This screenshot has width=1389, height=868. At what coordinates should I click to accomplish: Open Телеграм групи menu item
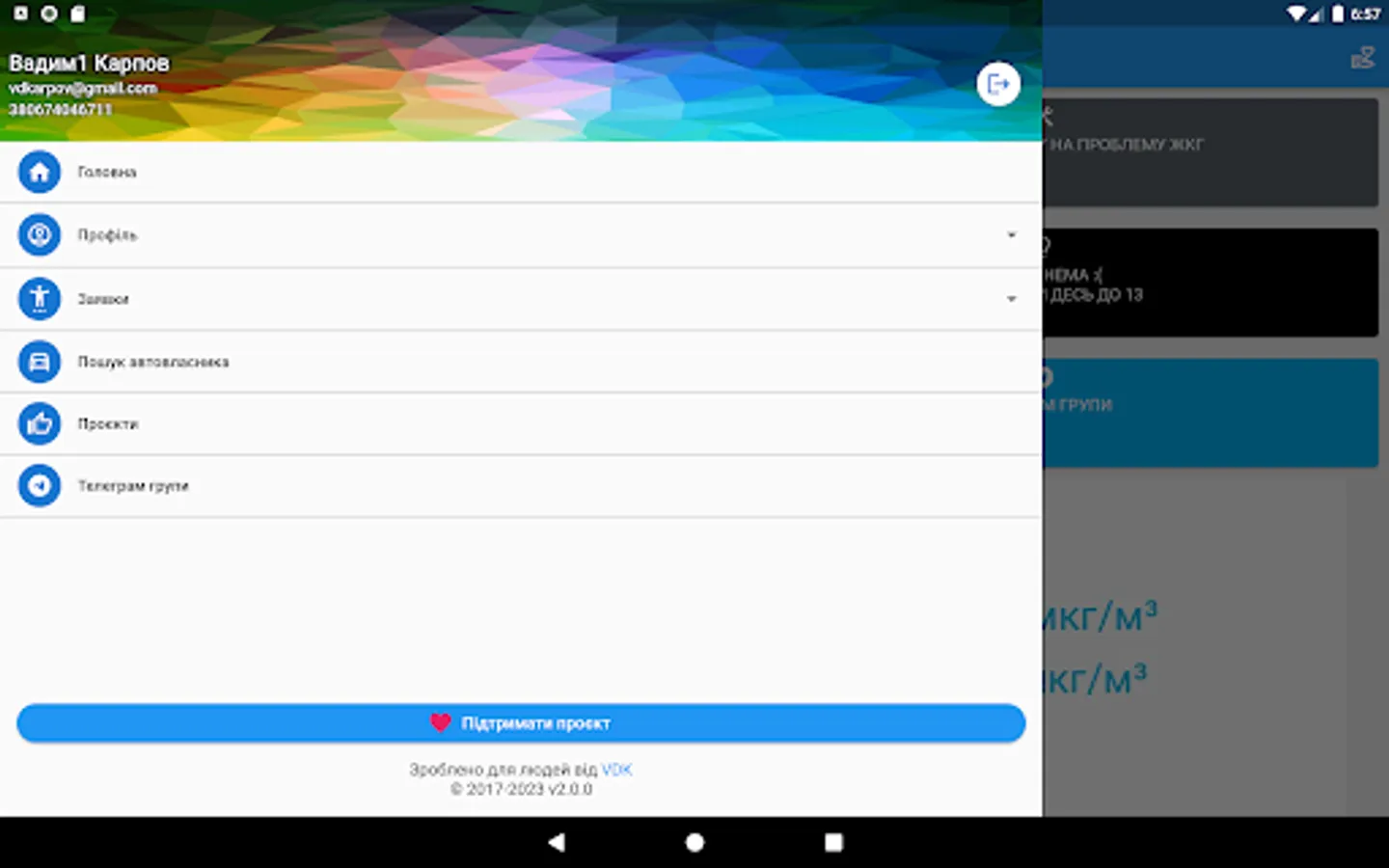[x=521, y=486]
